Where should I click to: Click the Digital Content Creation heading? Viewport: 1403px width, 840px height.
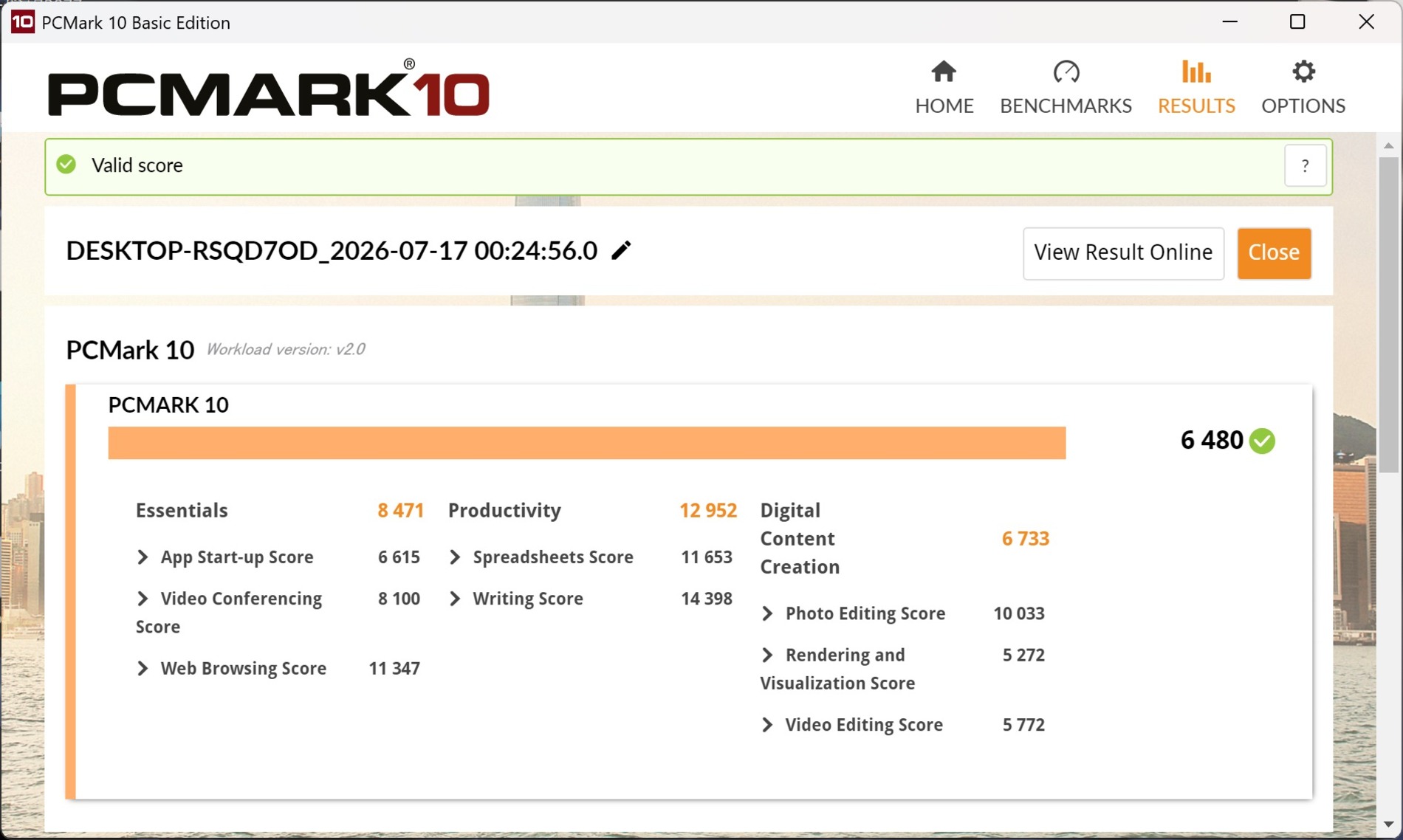click(800, 539)
